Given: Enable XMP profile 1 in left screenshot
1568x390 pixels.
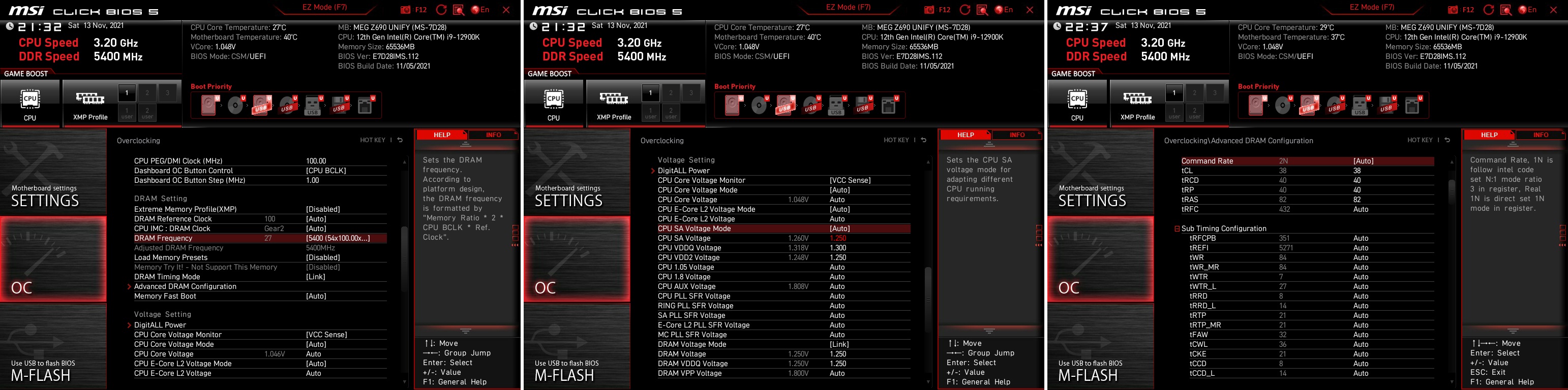Looking at the screenshot, I should pos(127,93).
